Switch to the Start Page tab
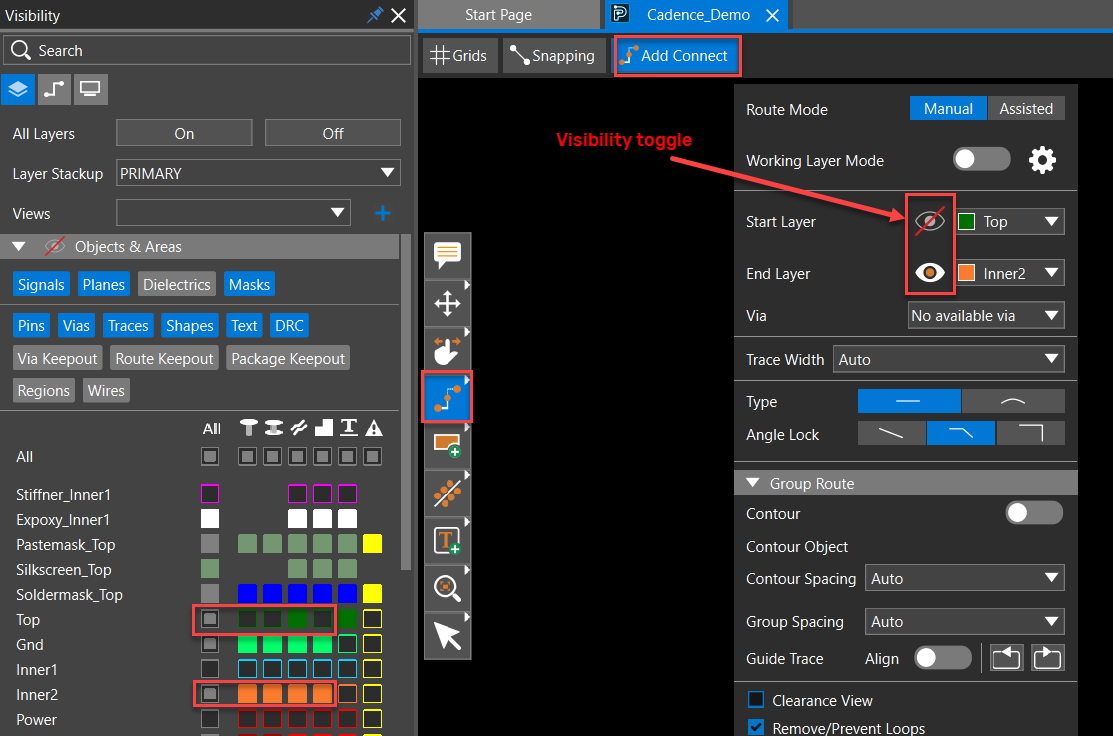1113x736 pixels. coord(498,15)
